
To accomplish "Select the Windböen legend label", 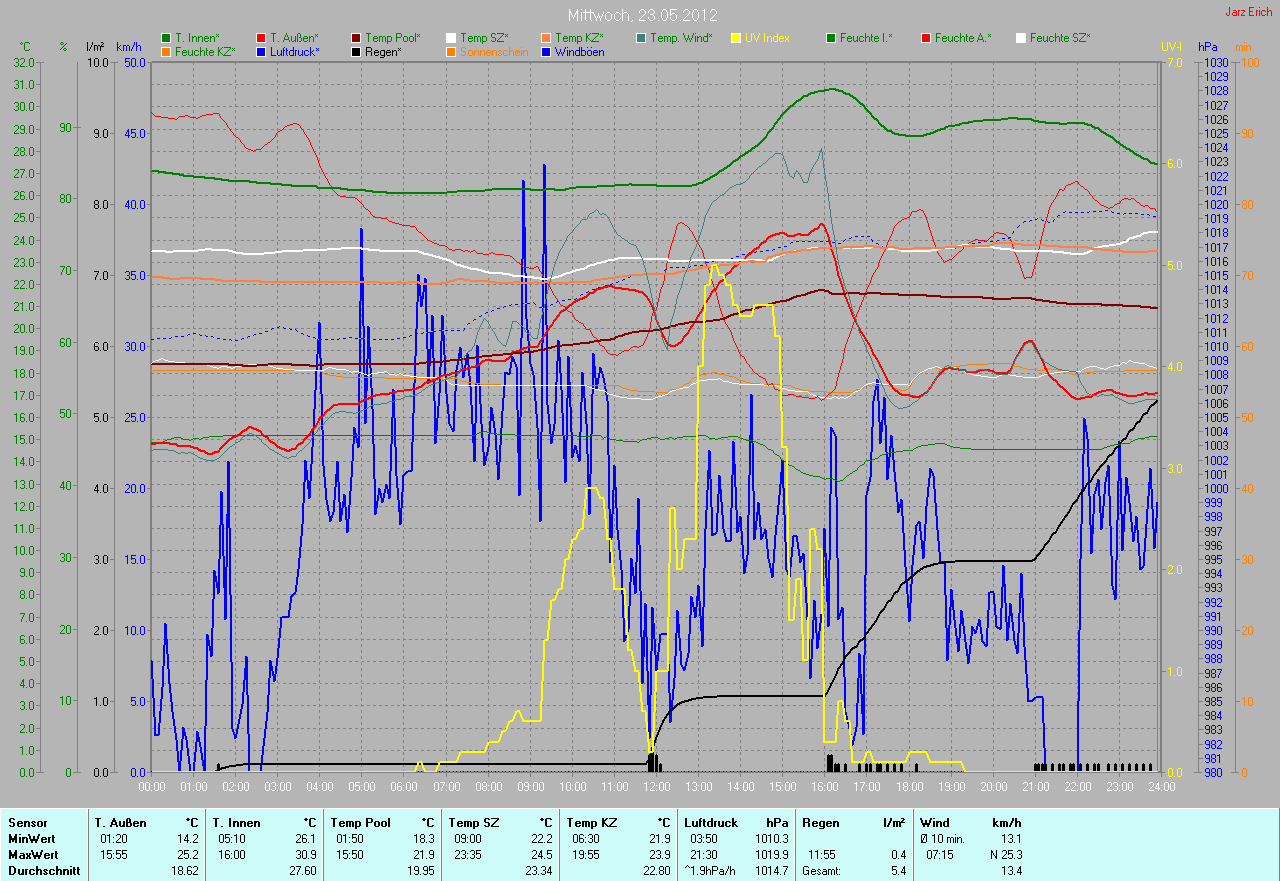I will point(580,51).
